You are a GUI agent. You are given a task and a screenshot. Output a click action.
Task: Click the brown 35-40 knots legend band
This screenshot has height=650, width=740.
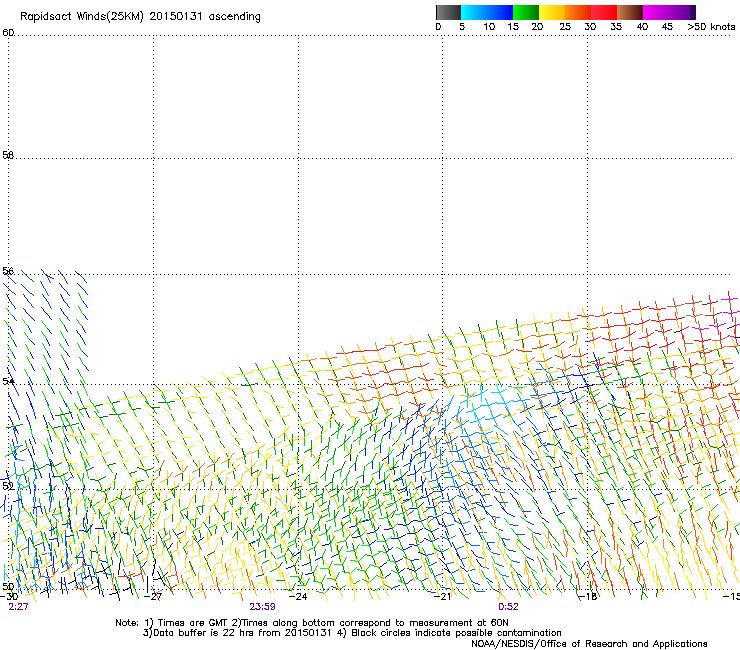point(630,12)
